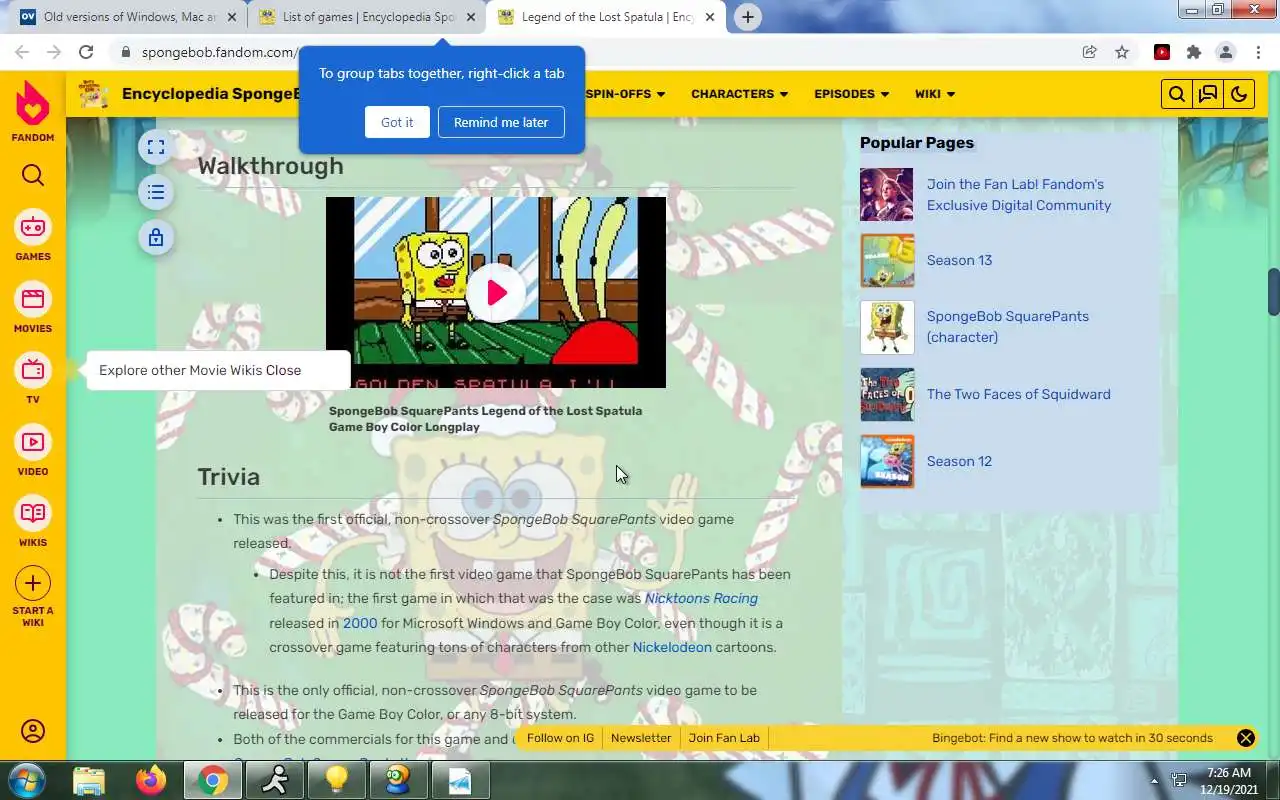1280x800 pixels.
Task: Close the Bingebot notification bar
Action: (x=1246, y=738)
